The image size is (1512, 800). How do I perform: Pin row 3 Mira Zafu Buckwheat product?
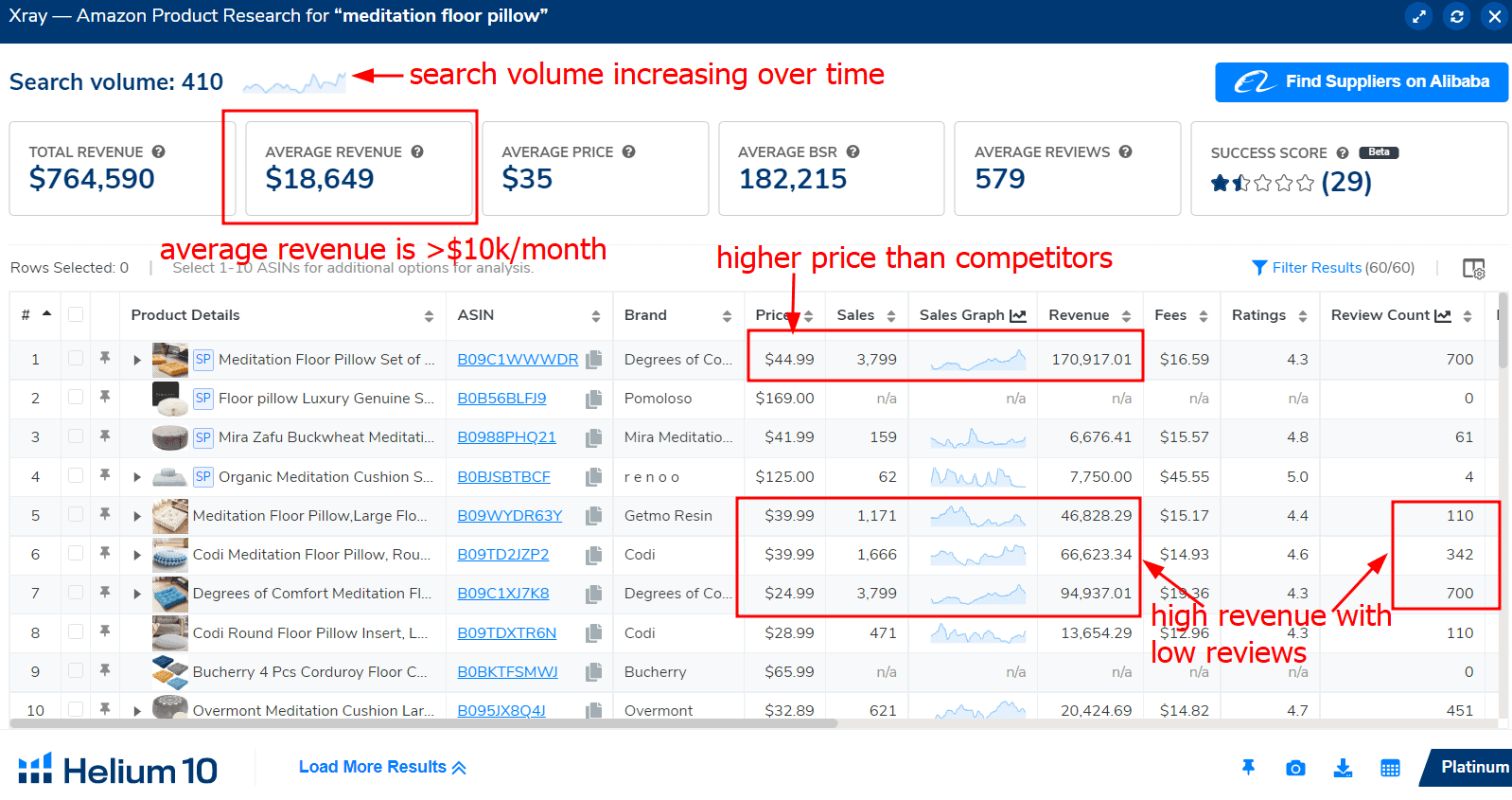coord(105,436)
